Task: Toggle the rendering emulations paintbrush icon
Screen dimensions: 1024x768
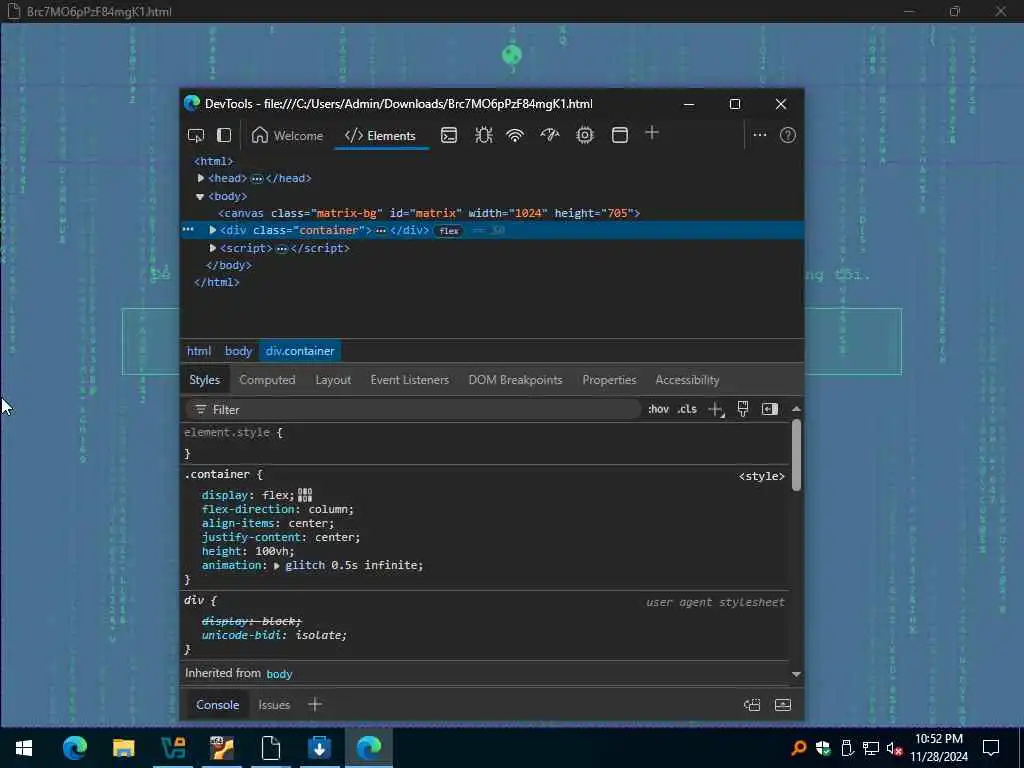Action: (743, 409)
